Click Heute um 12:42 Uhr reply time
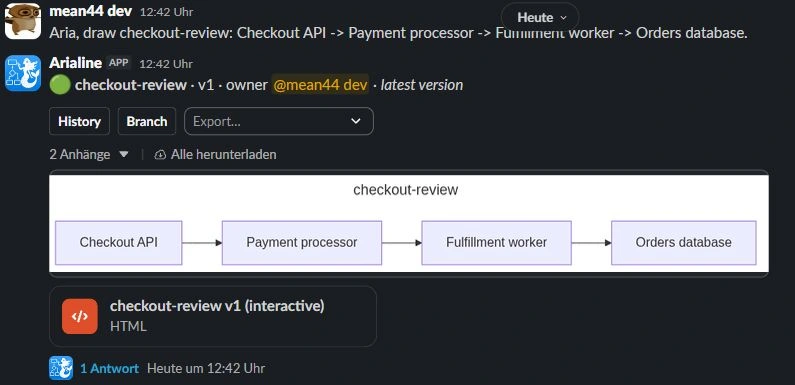Viewport: 795px width, 385px height. pyautogui.click(x=206, y=368)
